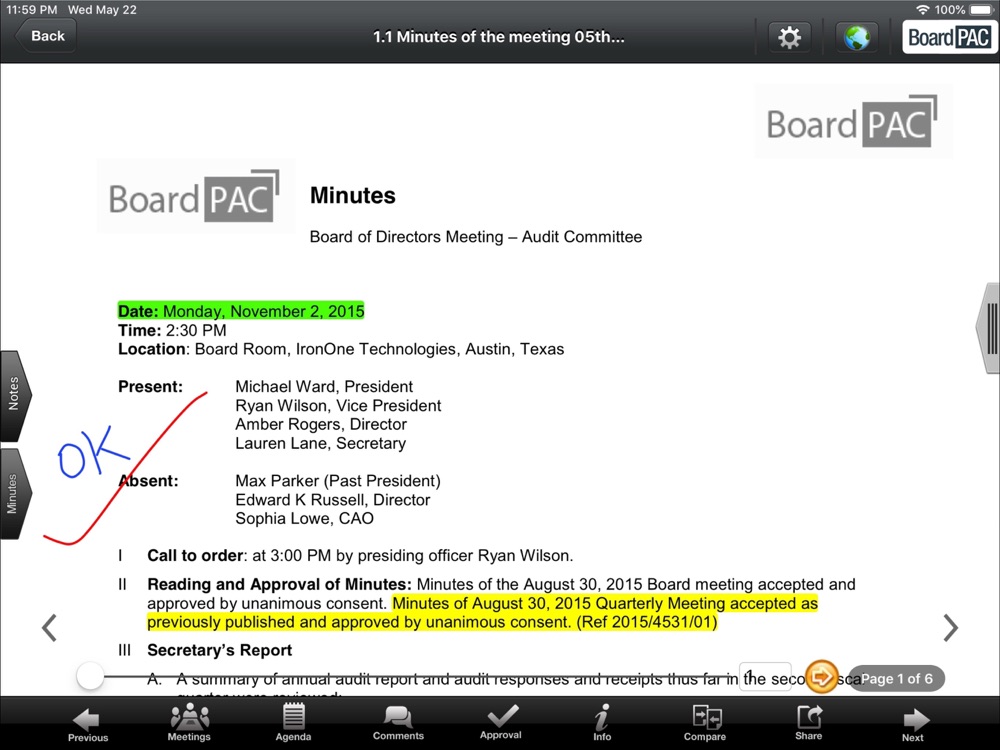
Task: Tap 'Ryan Wilson, Vice President' text
Action: 338,406
